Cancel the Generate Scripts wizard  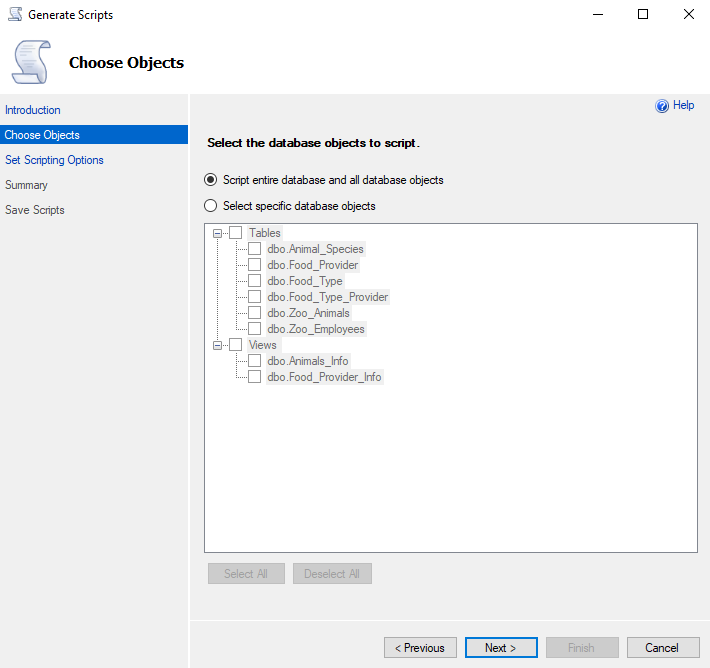point(663,648)
